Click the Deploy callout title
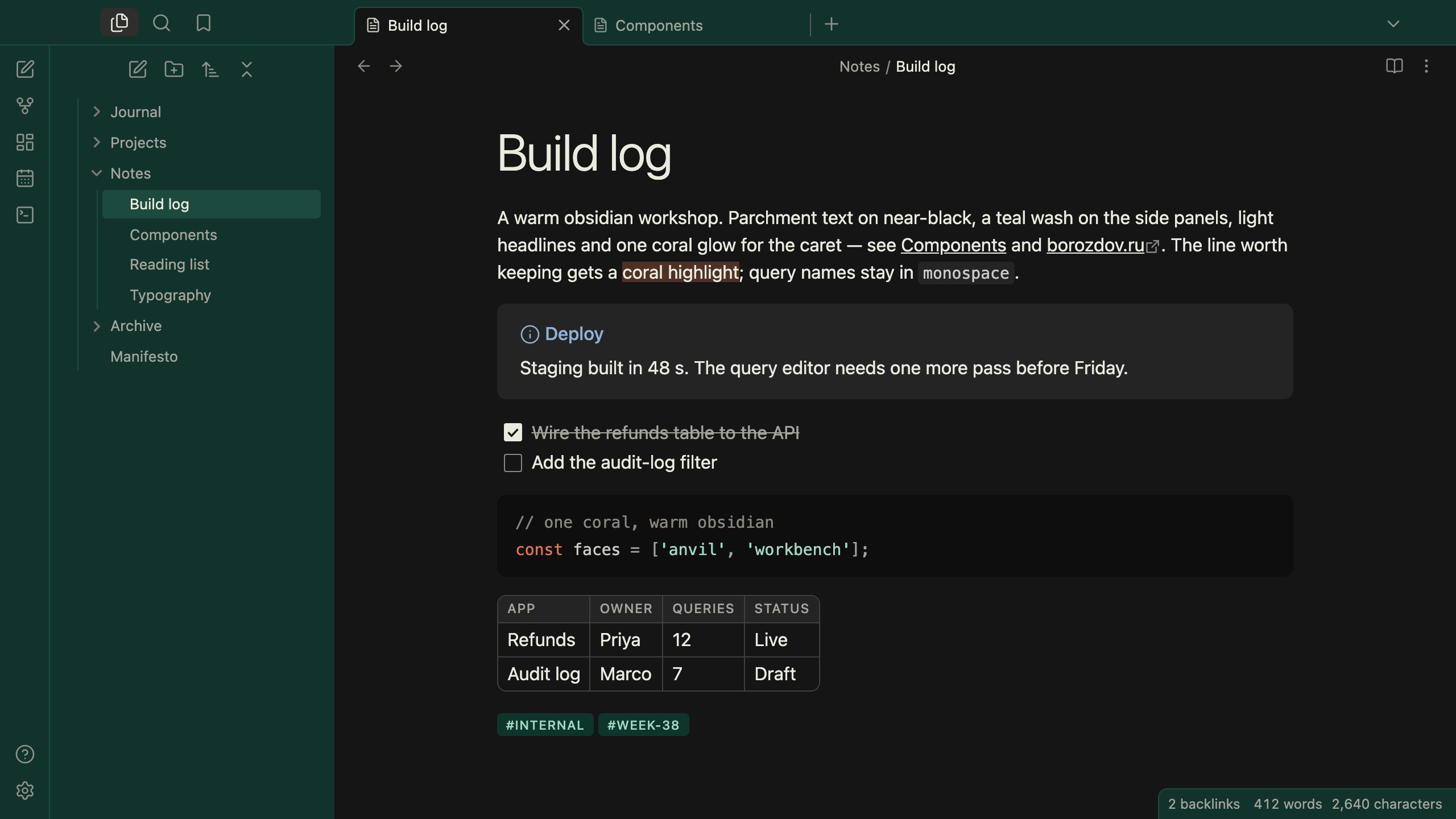 (574, 334)
